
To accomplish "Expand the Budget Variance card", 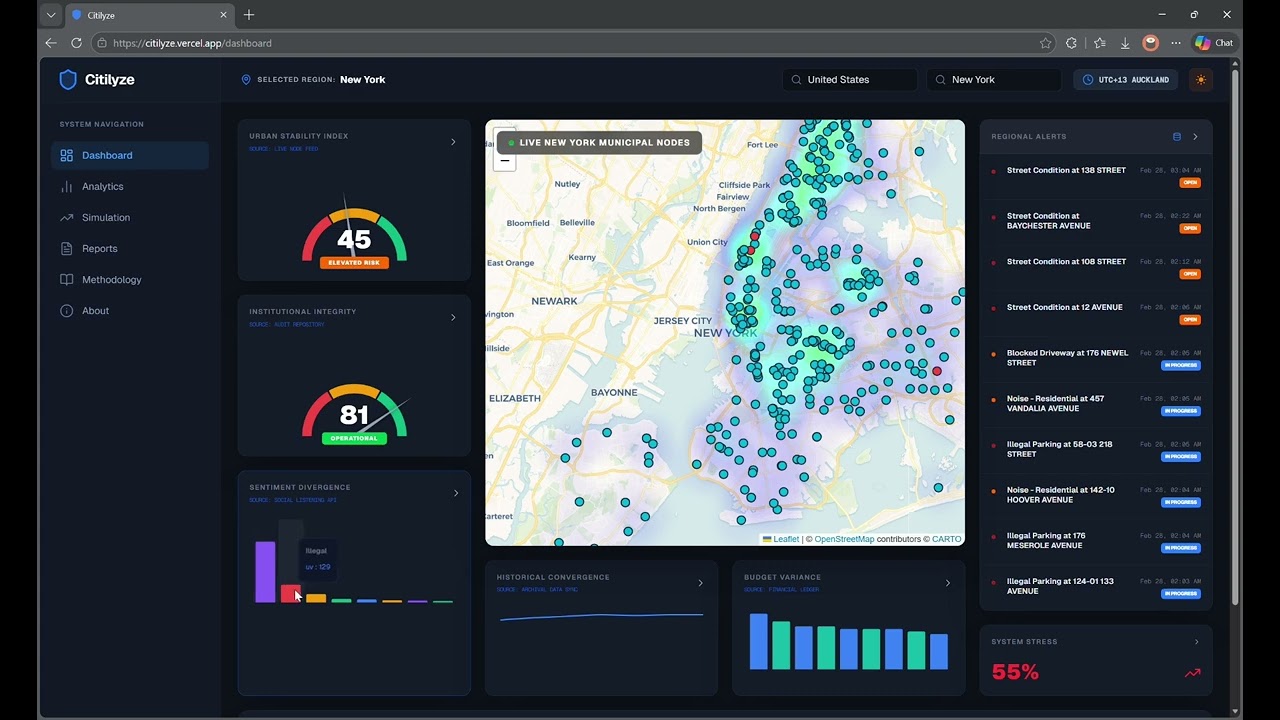I will (x=948, y=583).
